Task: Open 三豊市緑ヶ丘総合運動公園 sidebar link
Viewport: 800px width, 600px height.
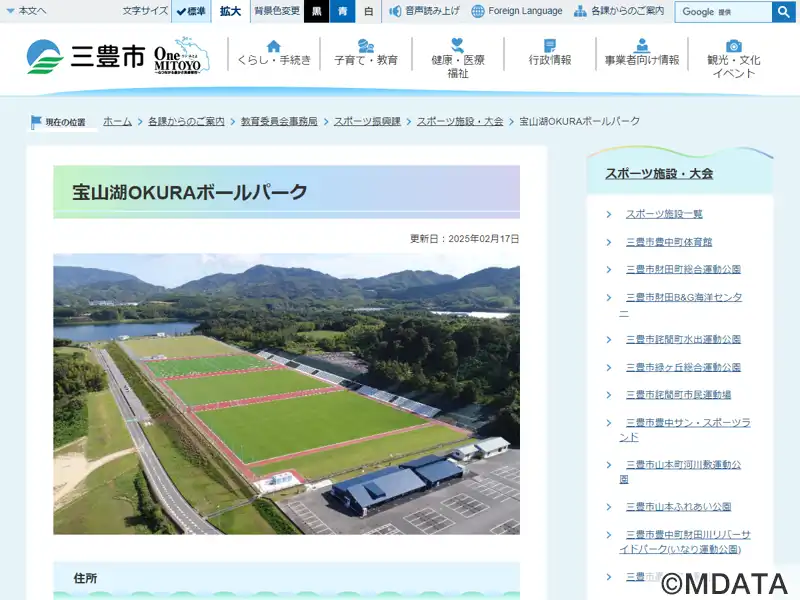Action: (683, 367)
